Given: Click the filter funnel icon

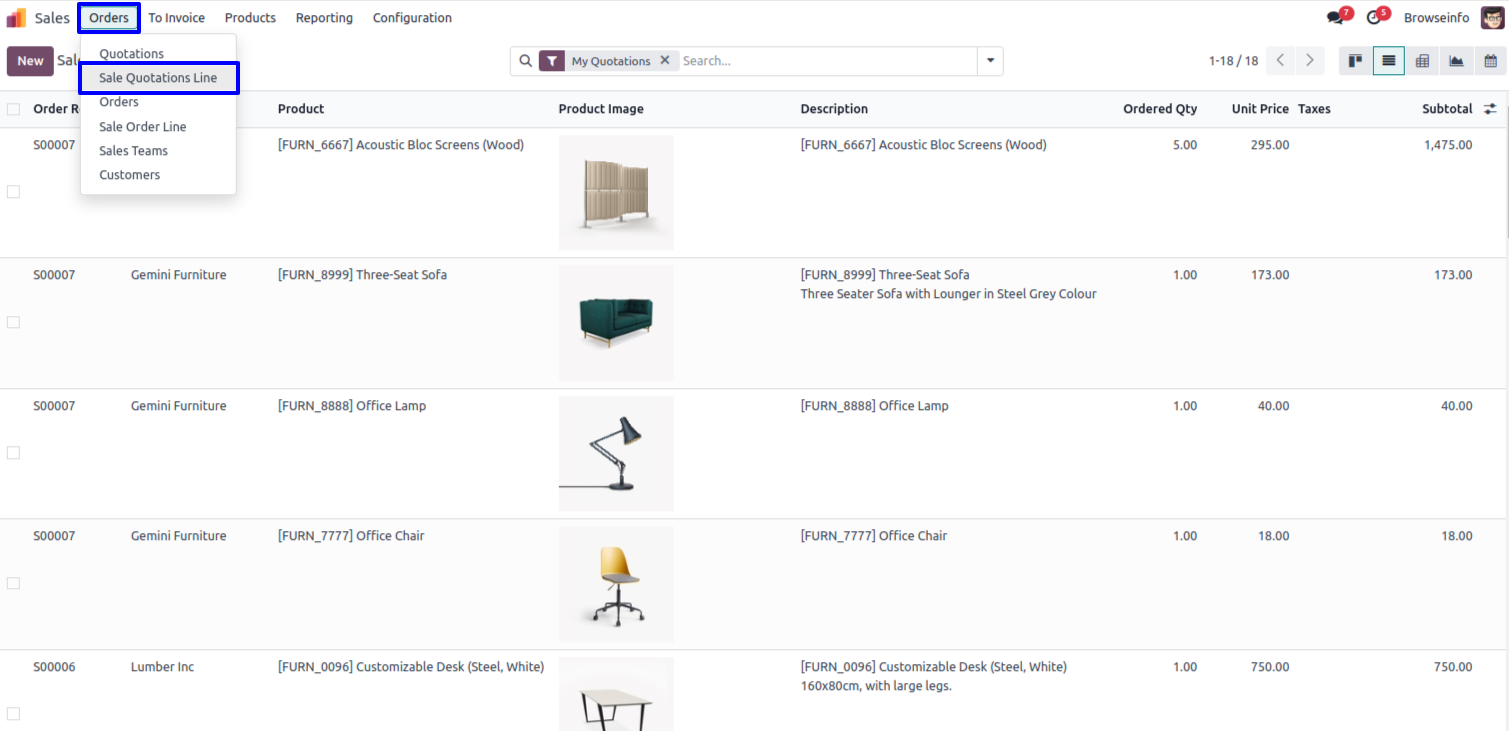Looking at the screenshot, I should 552,61.
